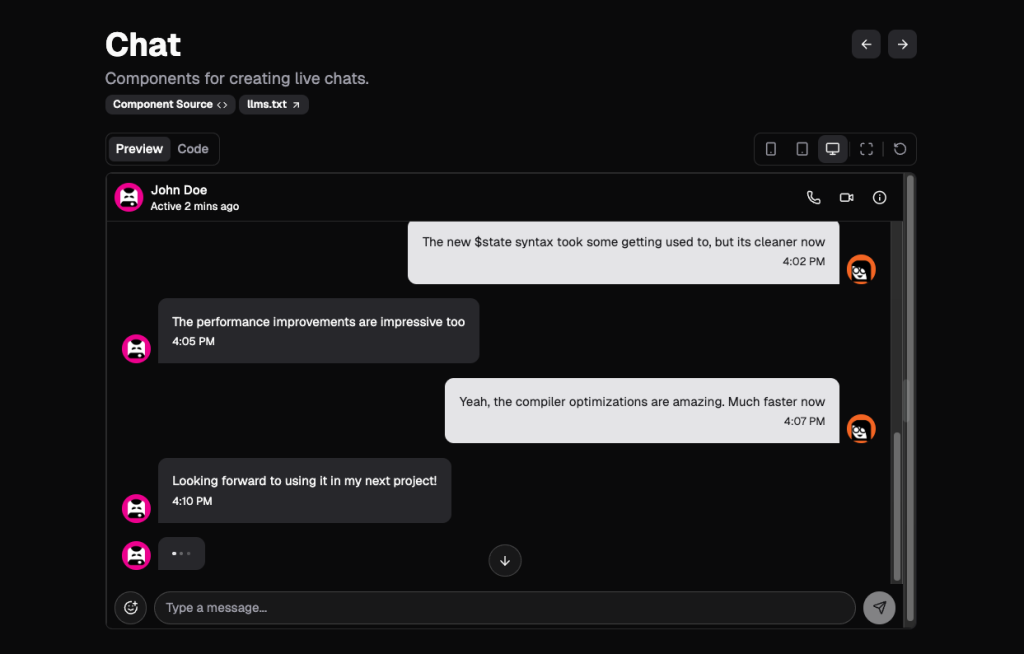Image resolution: width=1024 pixels, height=654 pixels.
Task: Open the Component Source link
Action: (170, 105)
